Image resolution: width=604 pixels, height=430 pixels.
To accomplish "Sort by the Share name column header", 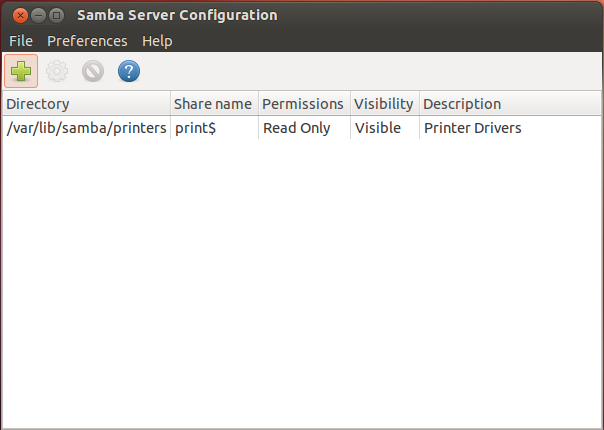I will click(215, 104).
